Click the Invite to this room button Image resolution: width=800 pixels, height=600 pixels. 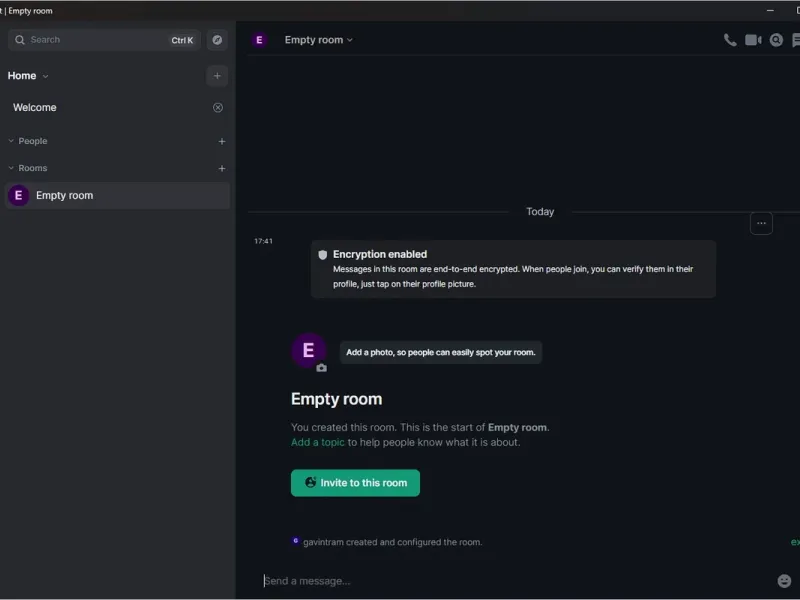click(355, 483)
